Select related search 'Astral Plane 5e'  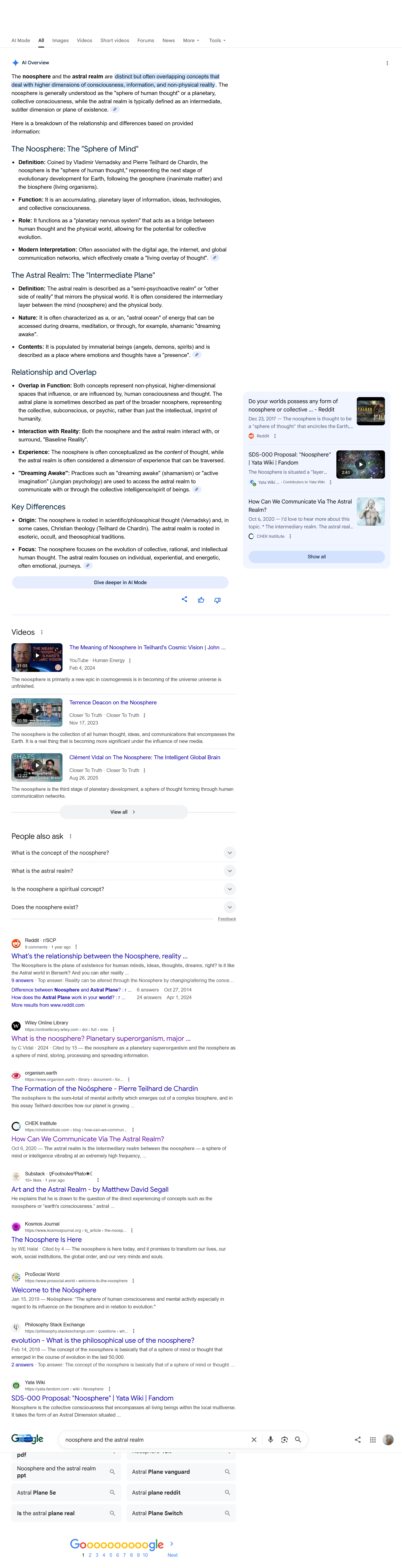pyautogui.click(x=66, y=1493)
